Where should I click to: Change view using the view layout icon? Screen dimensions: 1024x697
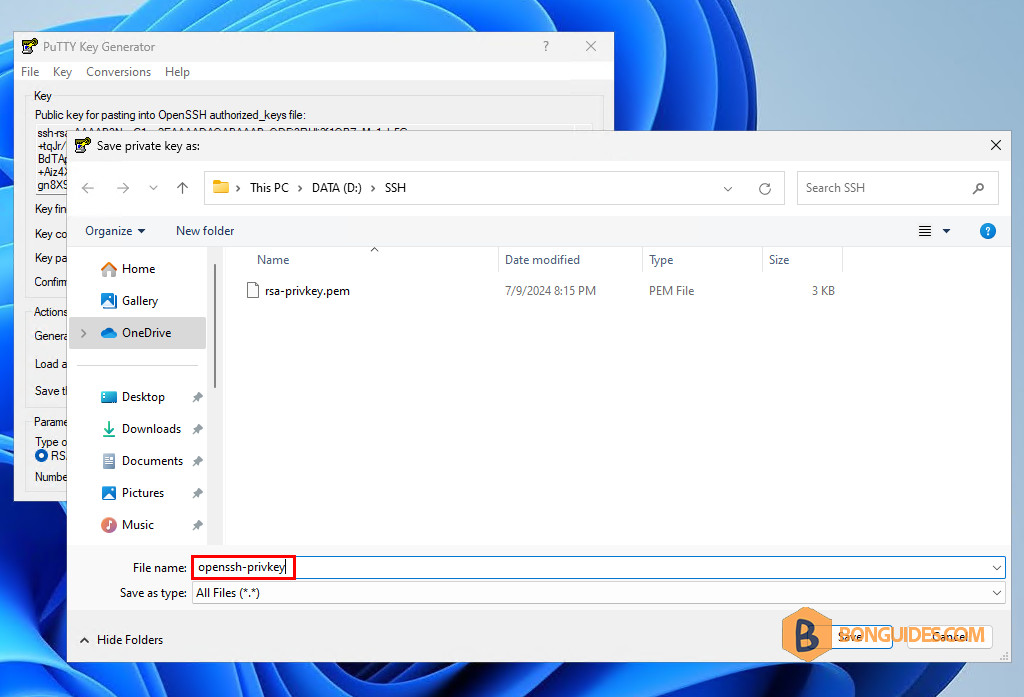[x=925, y=231]
